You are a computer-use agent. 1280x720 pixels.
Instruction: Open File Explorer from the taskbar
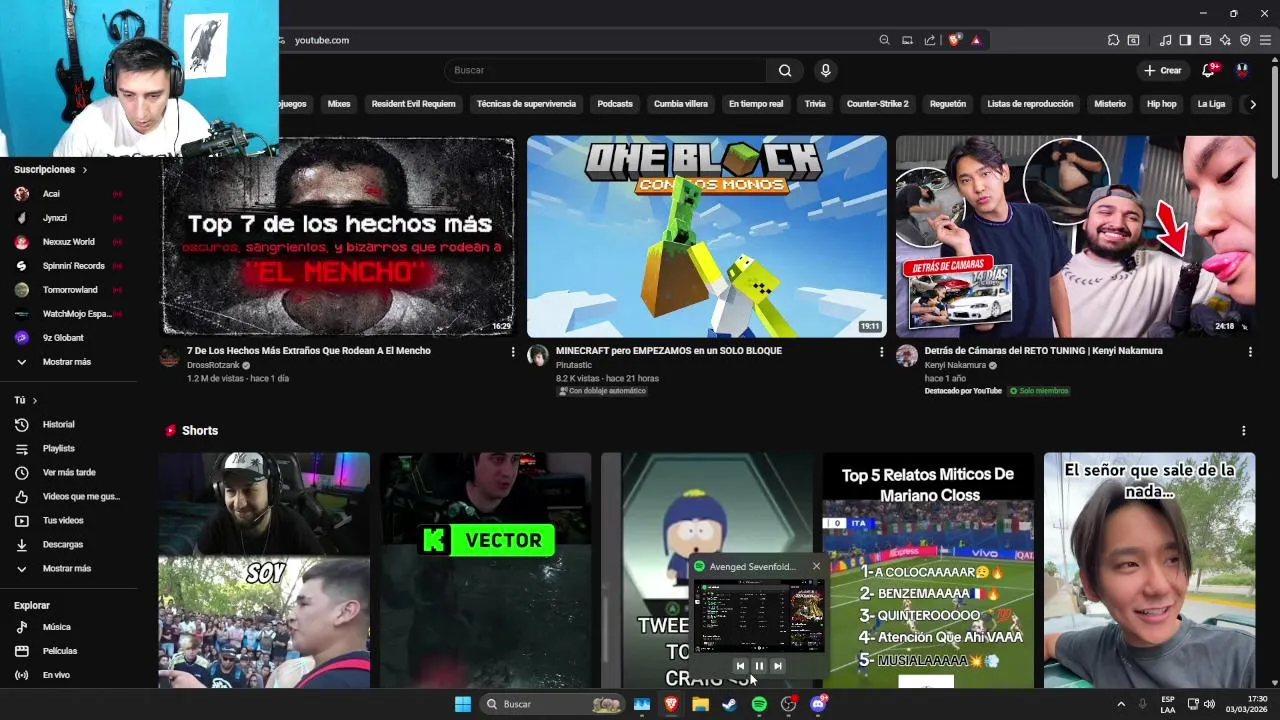(700, 704)
